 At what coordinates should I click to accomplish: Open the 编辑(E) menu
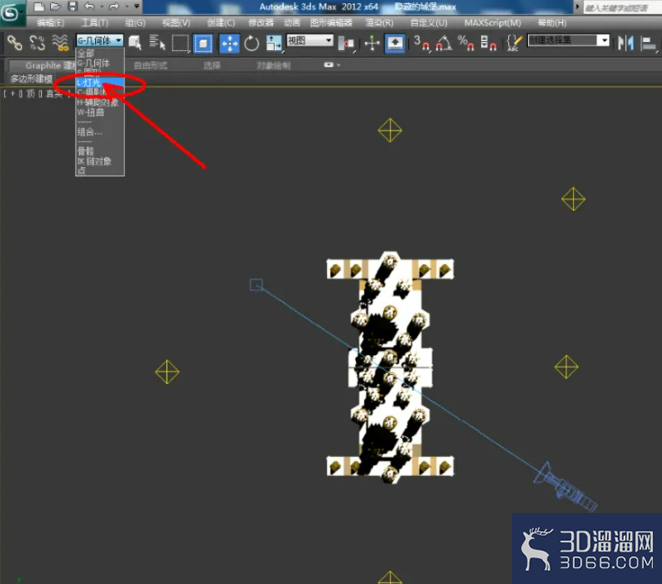click(50, 23)
